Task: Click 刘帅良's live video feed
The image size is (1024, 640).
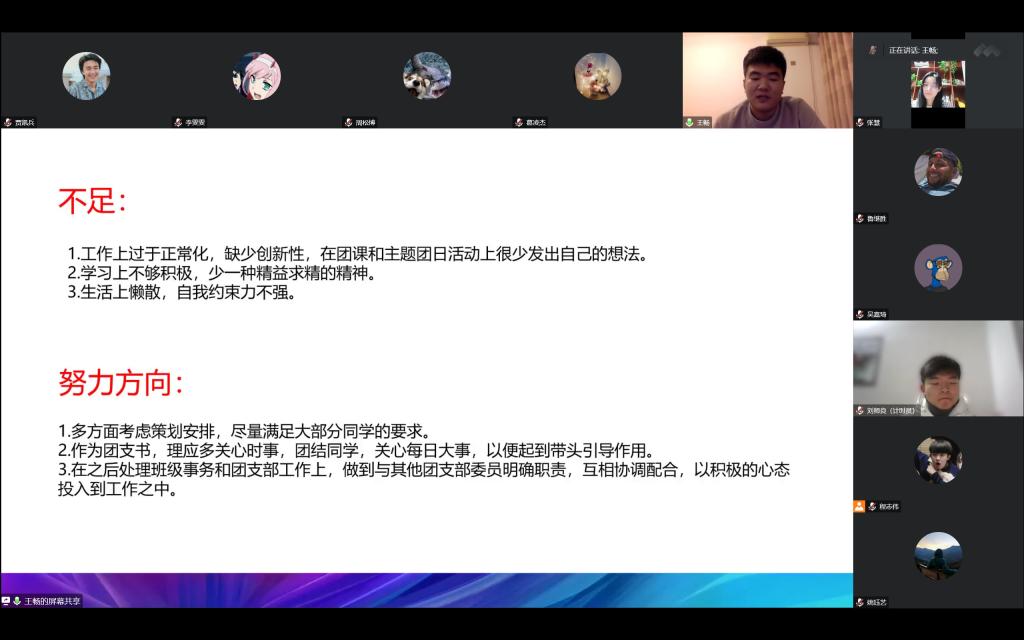Action: coord(938,366)
